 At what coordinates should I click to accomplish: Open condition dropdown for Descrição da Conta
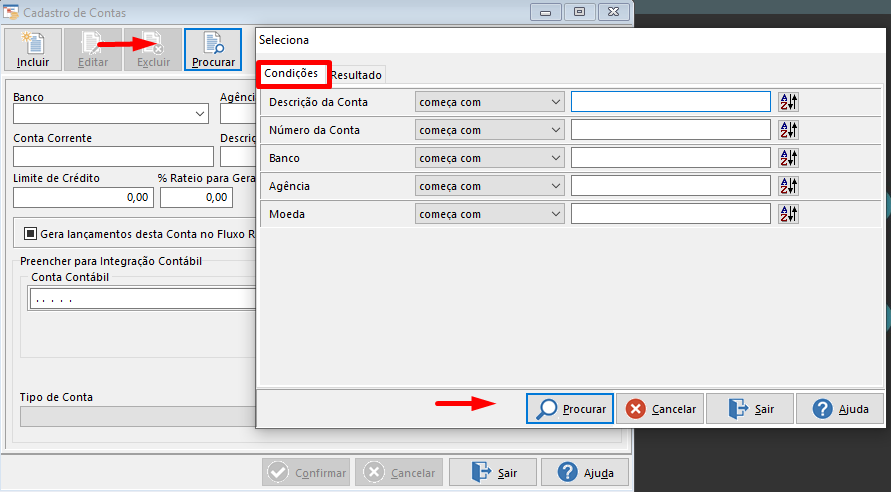coord(489,102)
